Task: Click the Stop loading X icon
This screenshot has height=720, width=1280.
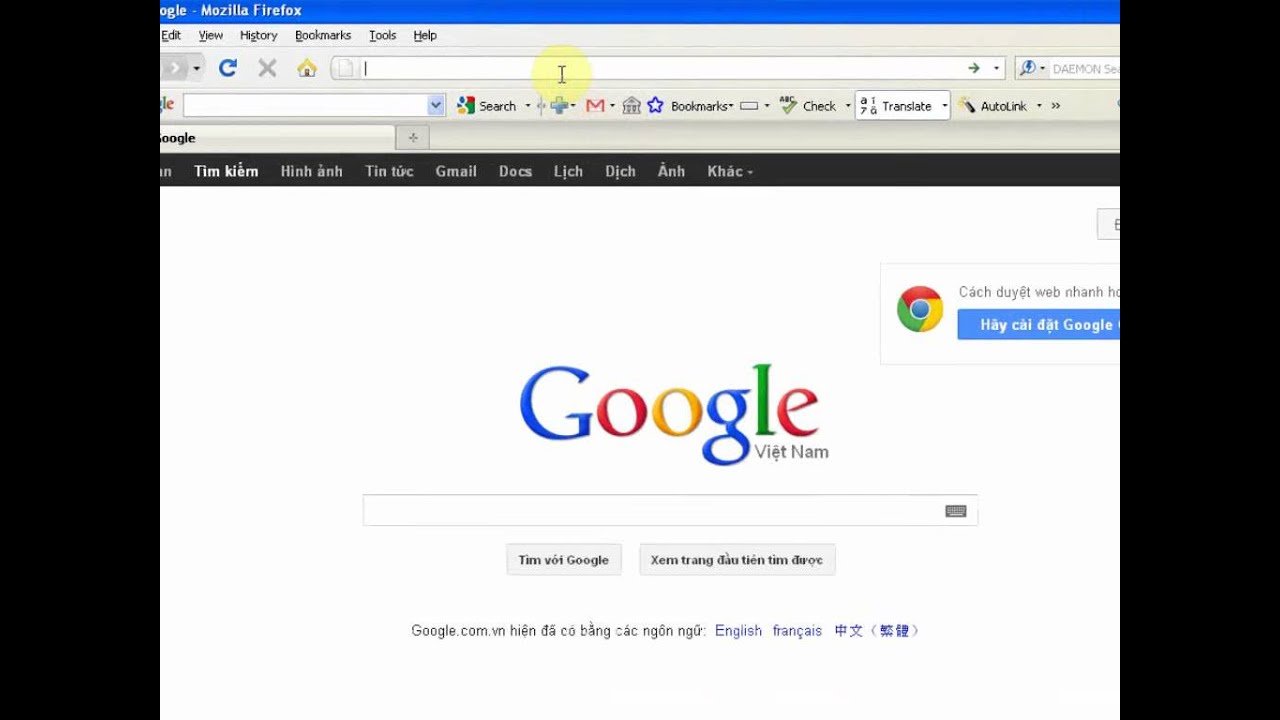Action: [267, 68]
